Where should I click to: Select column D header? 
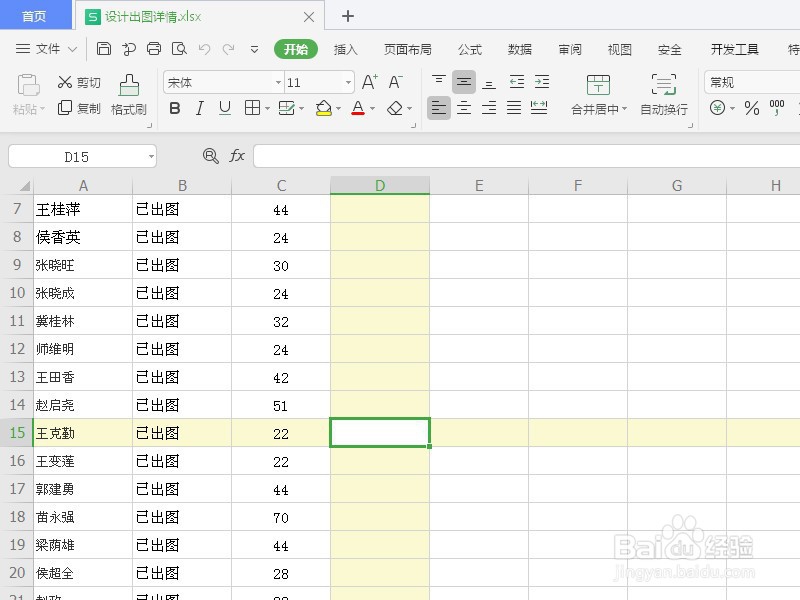pos(380,185)
